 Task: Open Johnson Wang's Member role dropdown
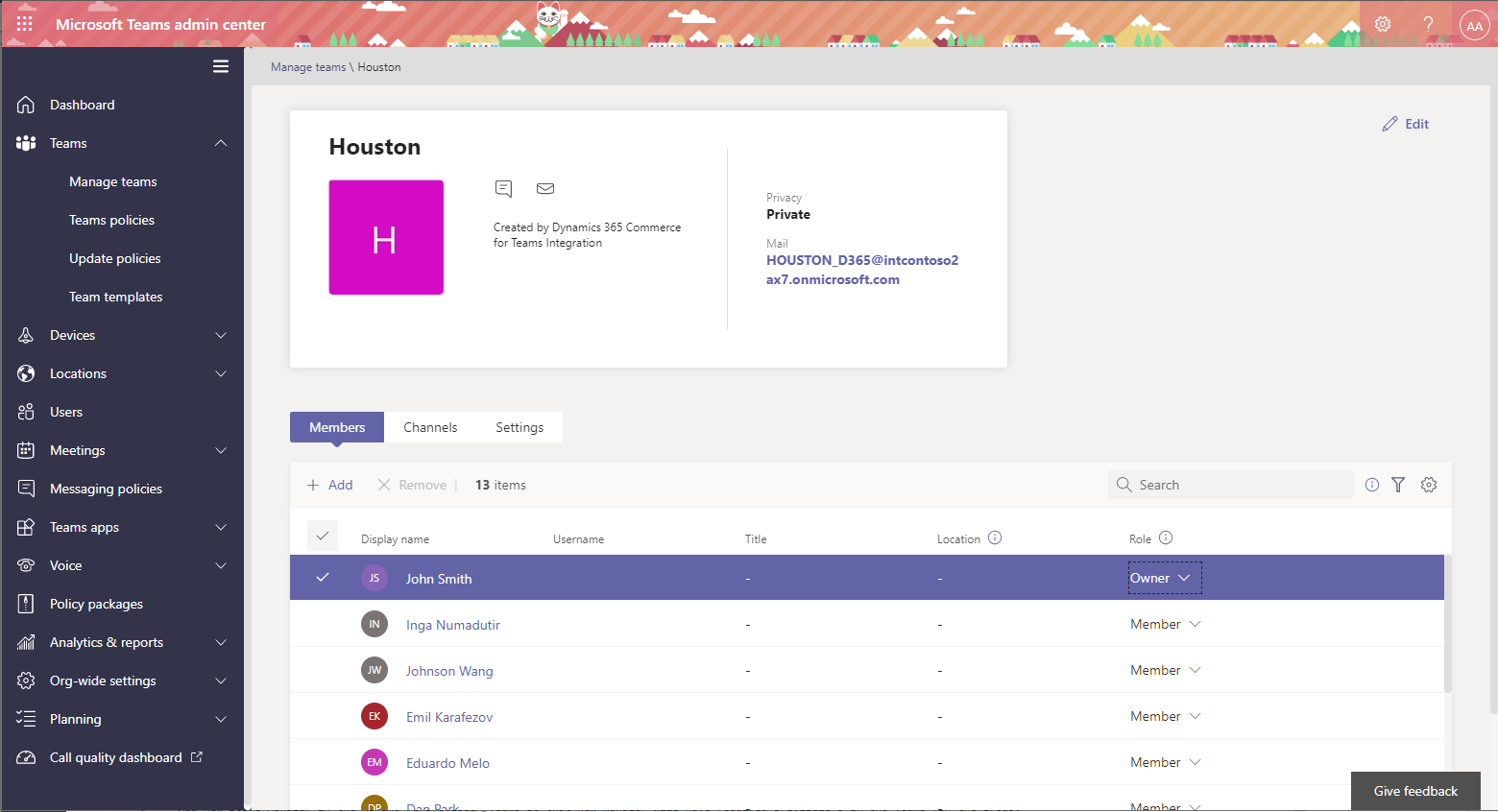point(1165,669)
